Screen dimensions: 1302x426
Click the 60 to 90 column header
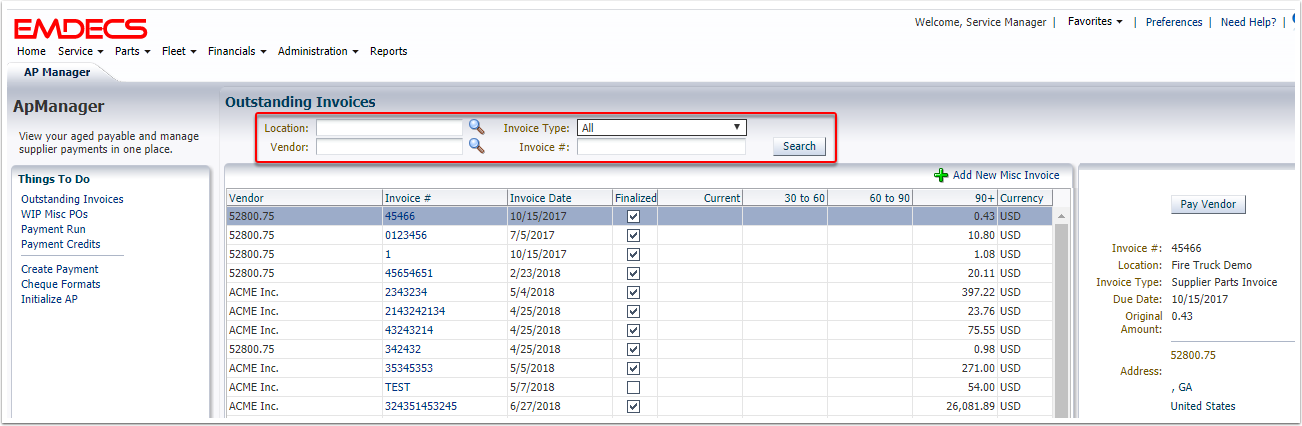pos(870,198)
